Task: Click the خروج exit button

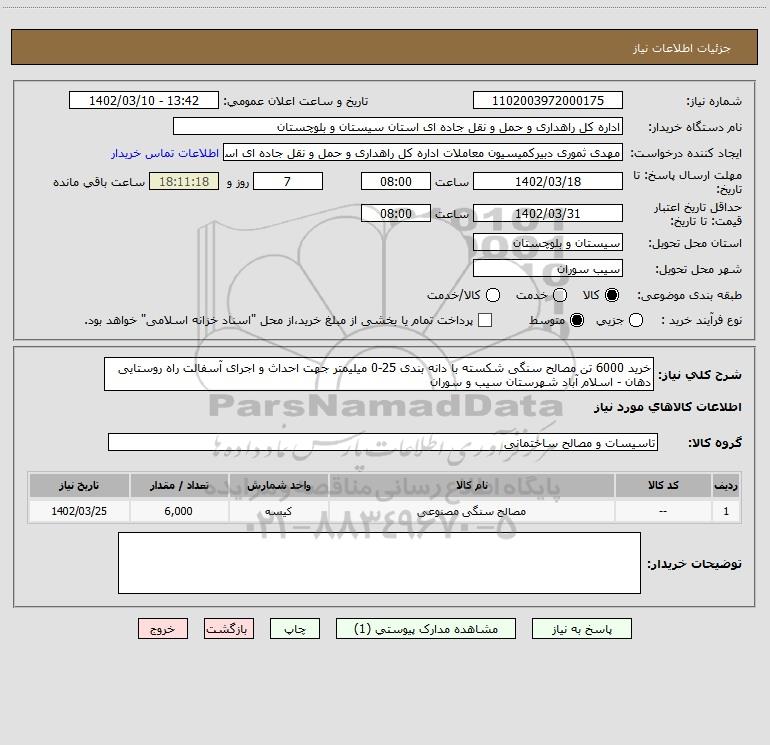Action: coord(163,629)
